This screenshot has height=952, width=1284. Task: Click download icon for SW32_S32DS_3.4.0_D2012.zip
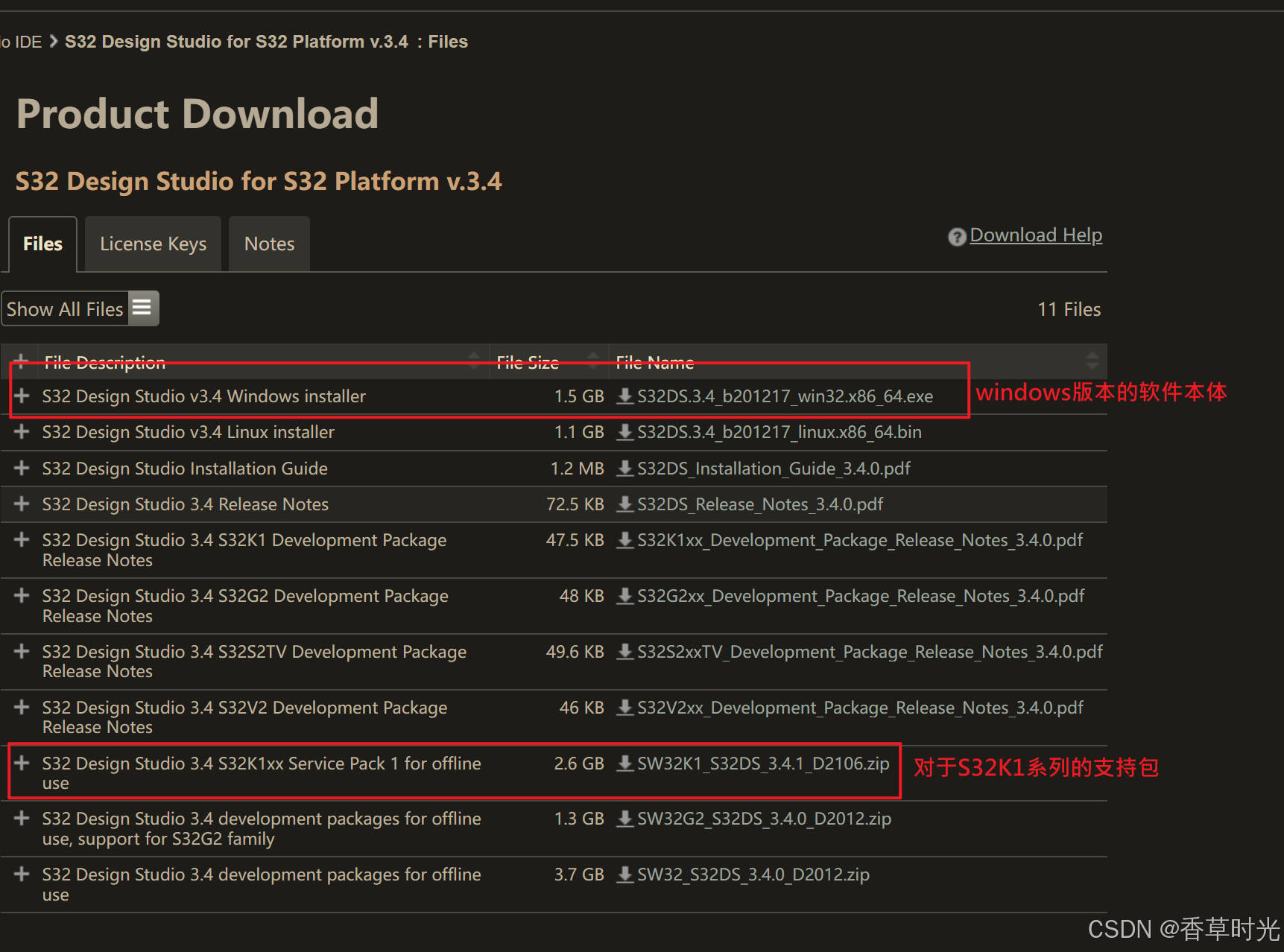pyautogui.click(x=625, y=875)
